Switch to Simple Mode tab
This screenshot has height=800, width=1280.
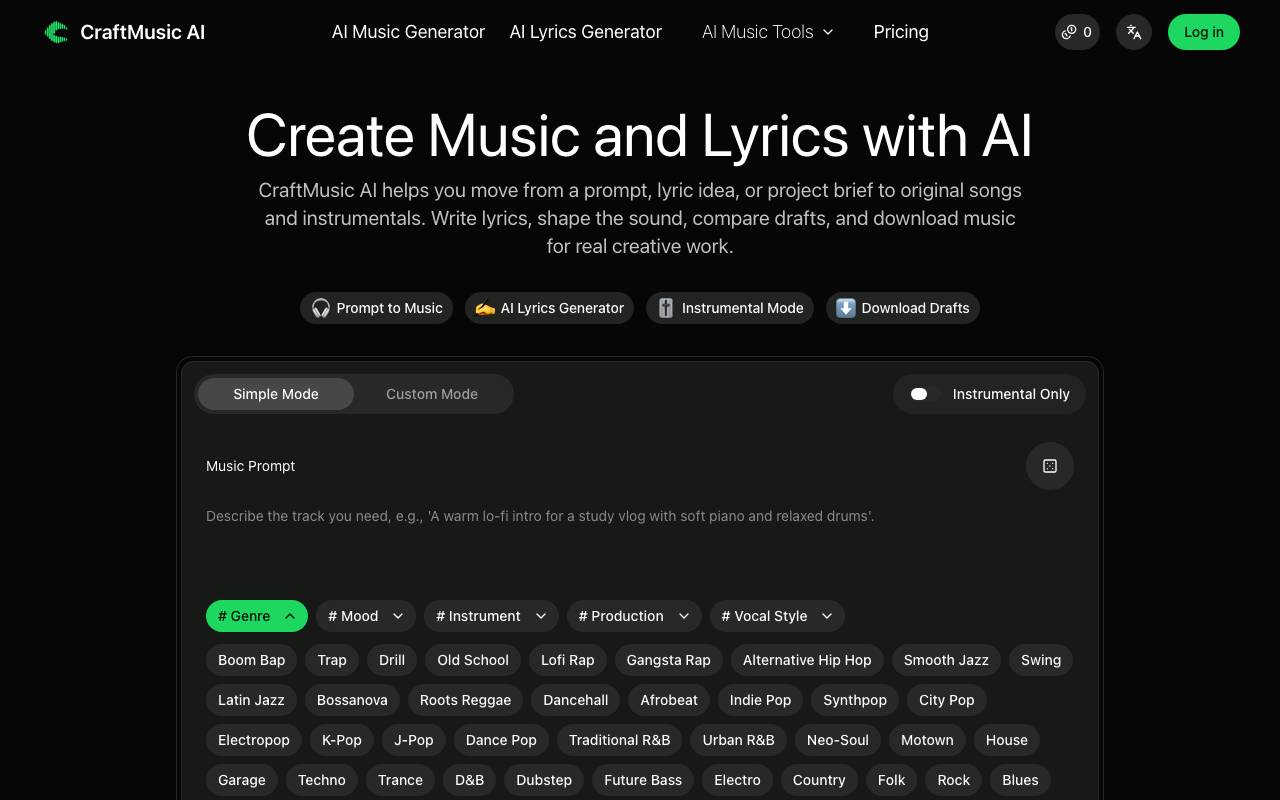click(276, 394)
